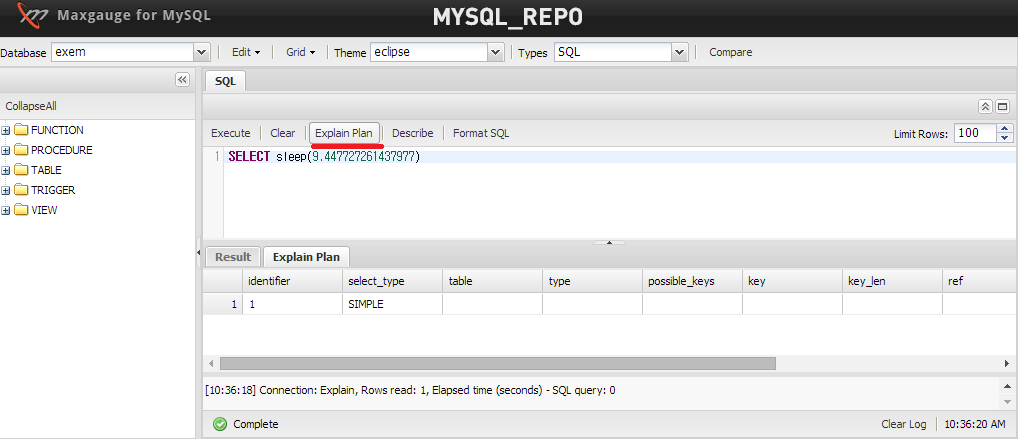Select the SQL tab

(225, 81)
